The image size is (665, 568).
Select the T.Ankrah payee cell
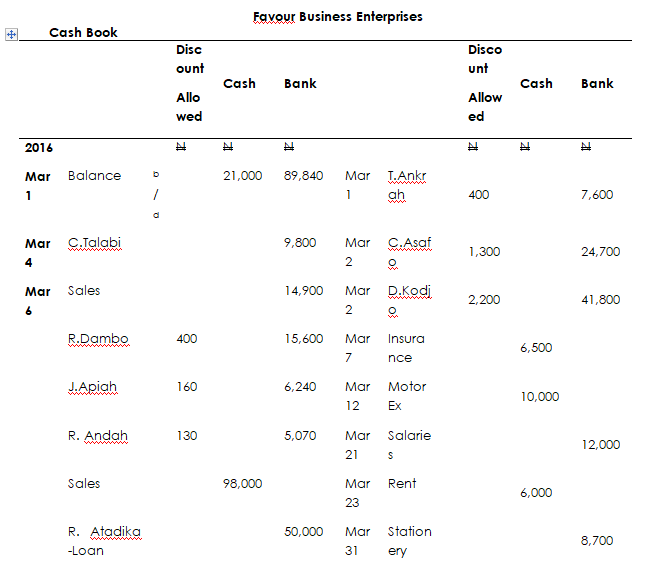coord(408,185)
